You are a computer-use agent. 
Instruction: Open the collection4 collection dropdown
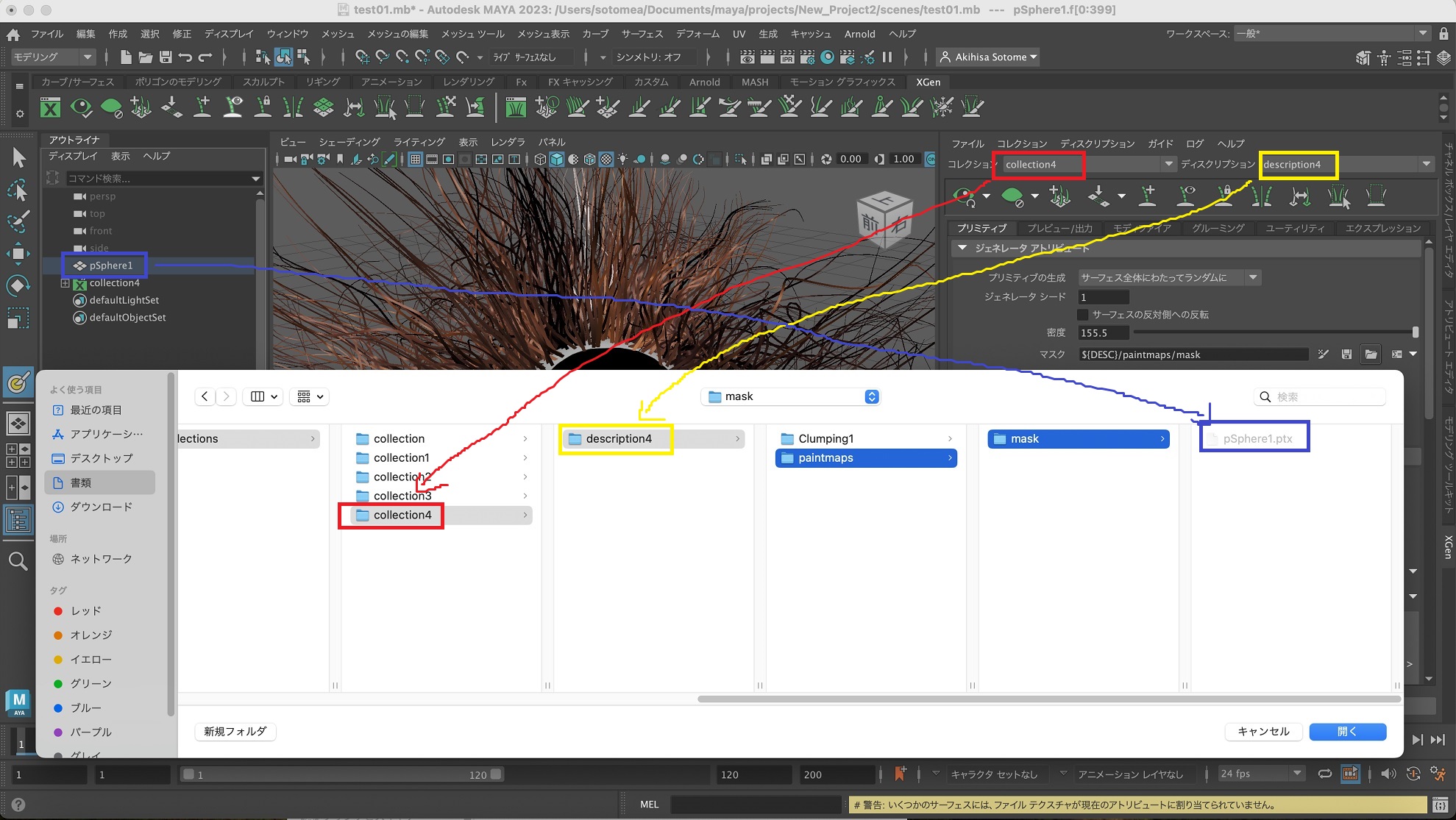[1168, 164]
